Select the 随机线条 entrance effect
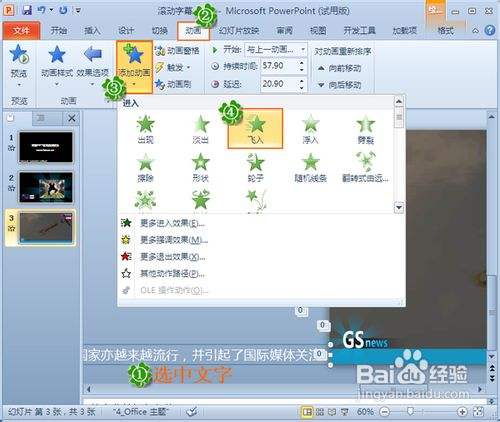 pyautogui.click(x=310, y=167)
